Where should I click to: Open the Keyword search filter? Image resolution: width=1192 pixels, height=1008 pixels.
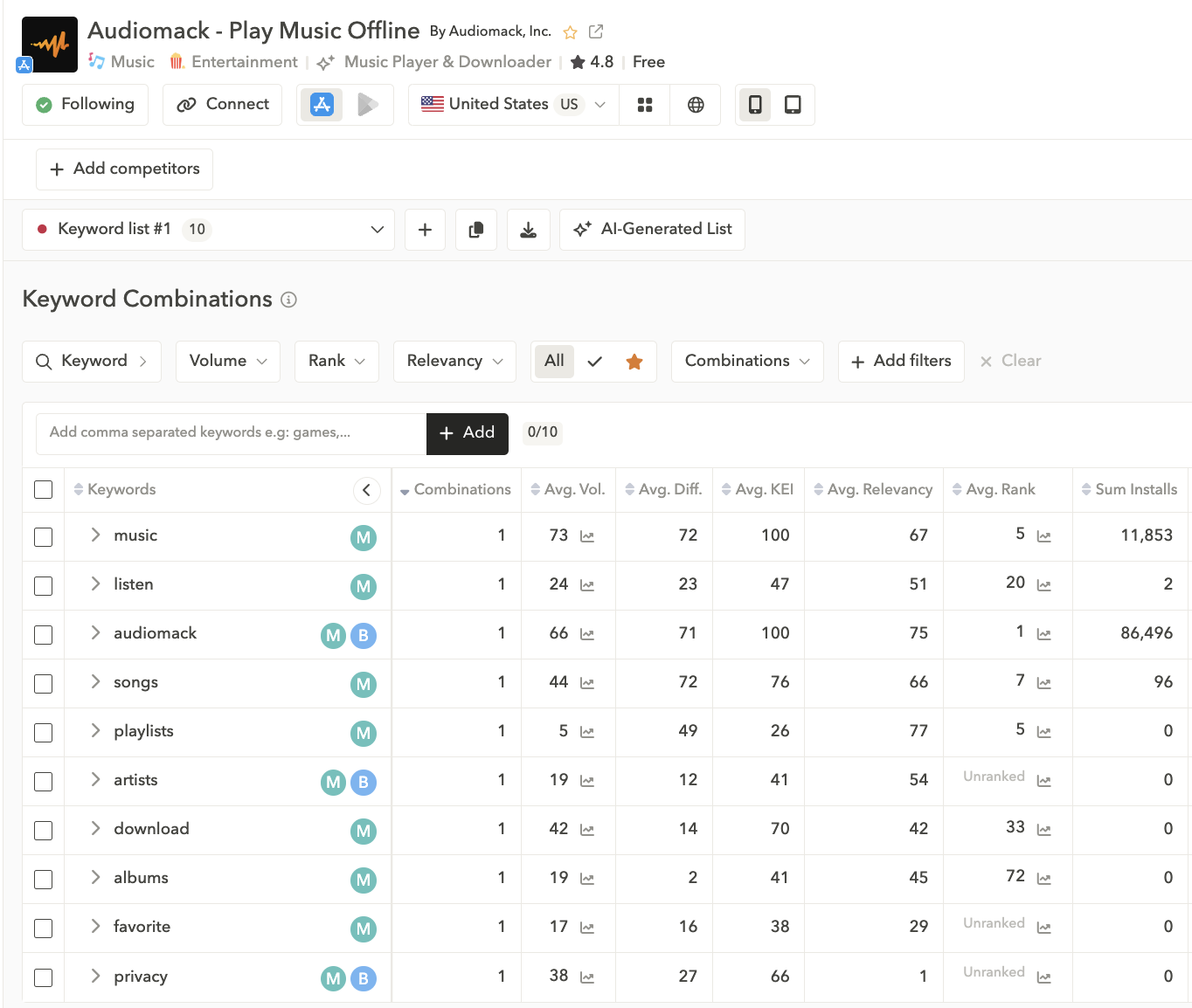92,362
